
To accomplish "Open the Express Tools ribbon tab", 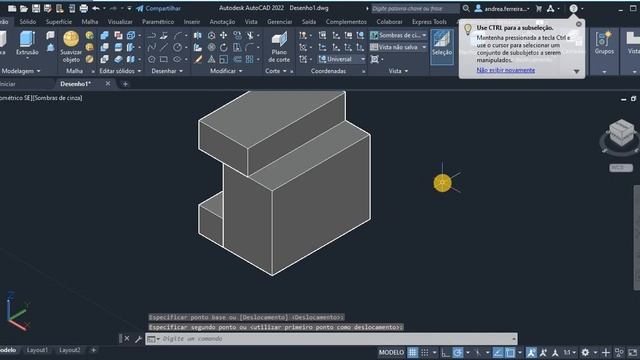I will coord(429,22).
